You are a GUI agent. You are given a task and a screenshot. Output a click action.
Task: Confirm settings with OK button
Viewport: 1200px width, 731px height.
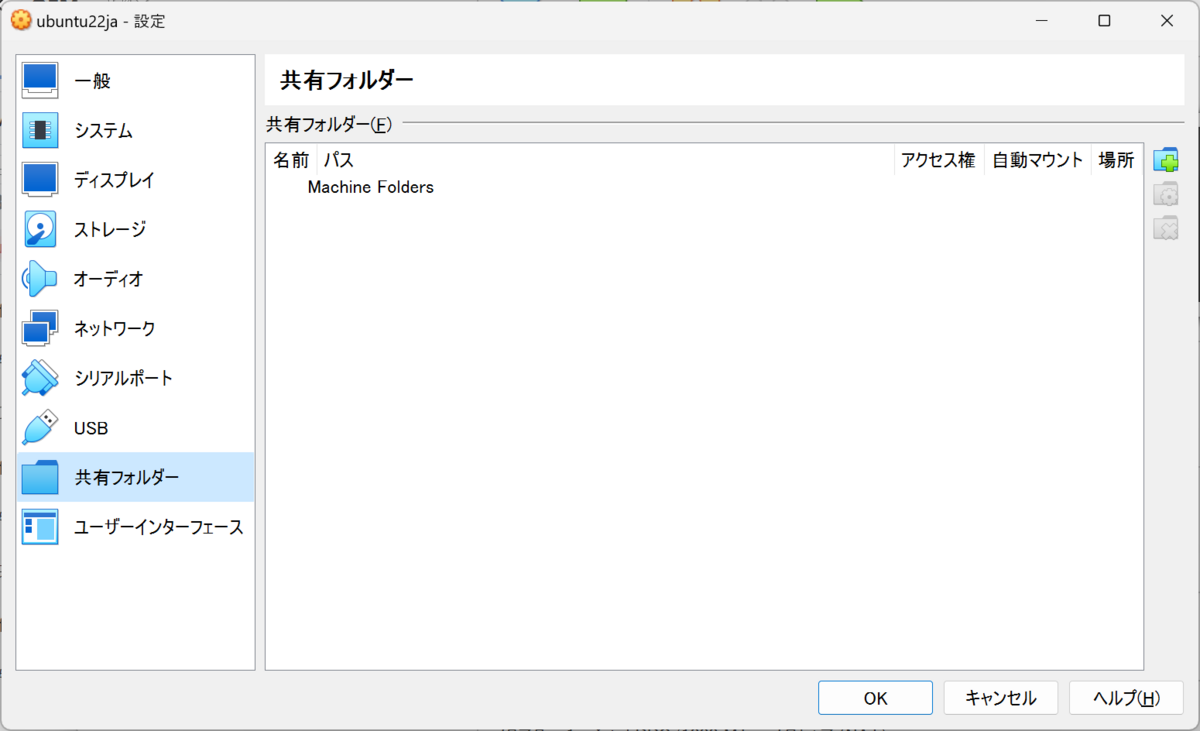tap(875, 698)
